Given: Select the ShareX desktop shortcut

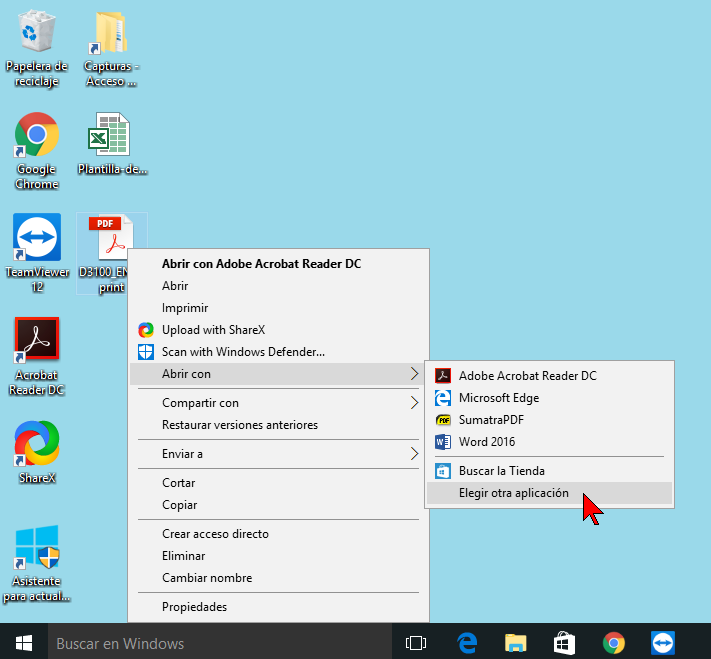Looking at the screenshot, I should pos(37,453).
